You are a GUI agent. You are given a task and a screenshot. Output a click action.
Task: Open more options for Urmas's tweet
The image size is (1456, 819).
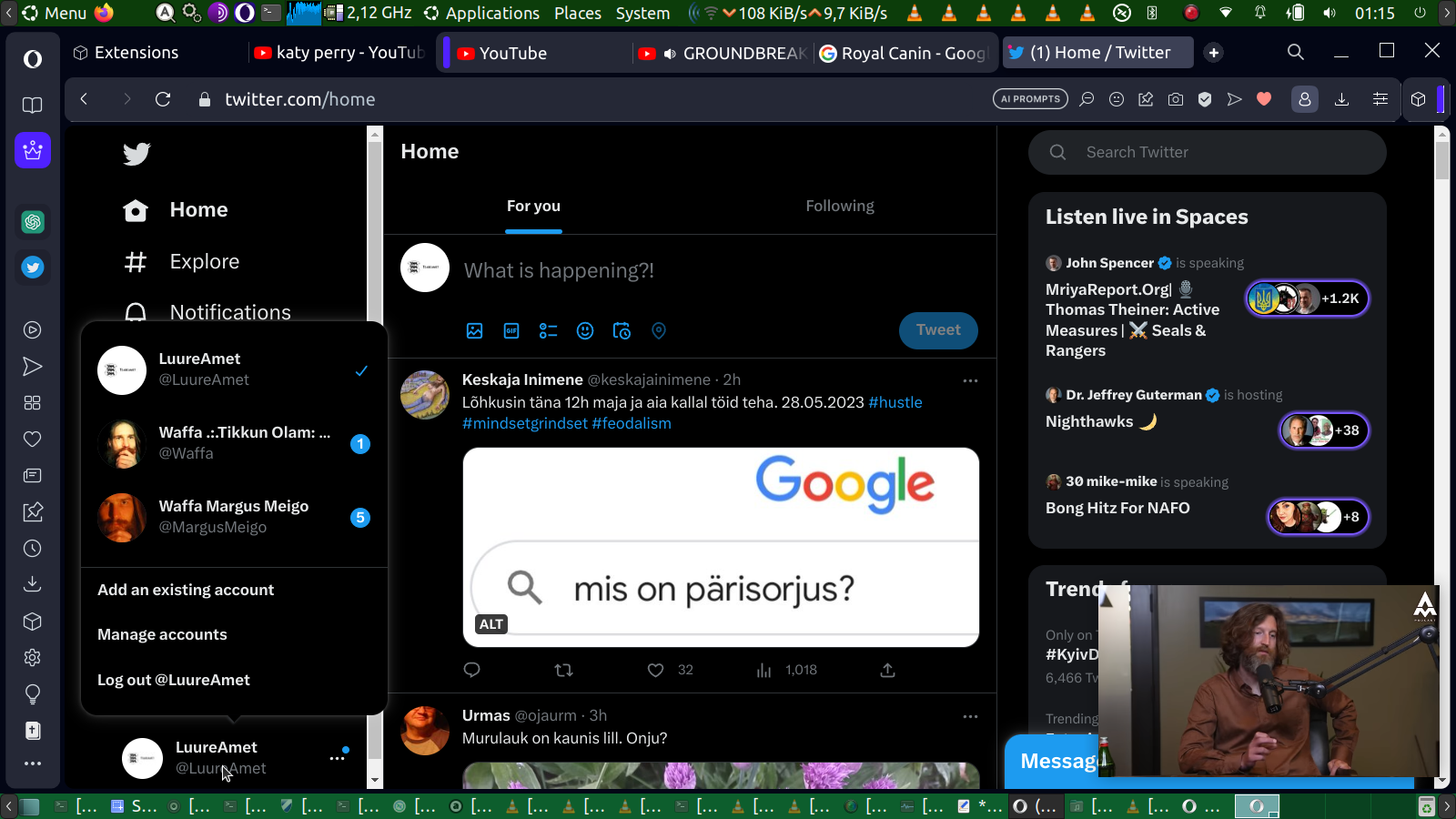coord(970,716)
